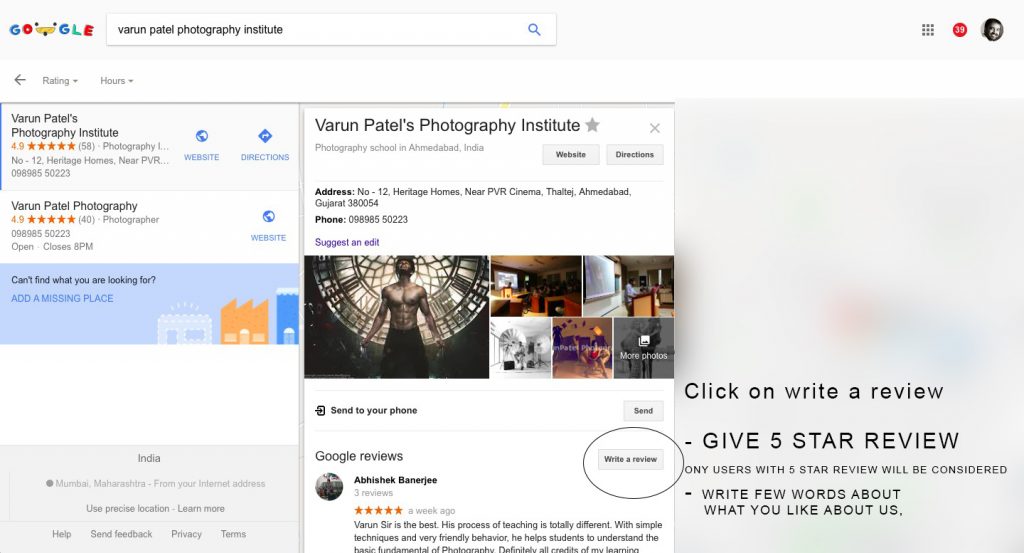Click Privacy footer link
Screen dimensions: 1024x553
186,534
